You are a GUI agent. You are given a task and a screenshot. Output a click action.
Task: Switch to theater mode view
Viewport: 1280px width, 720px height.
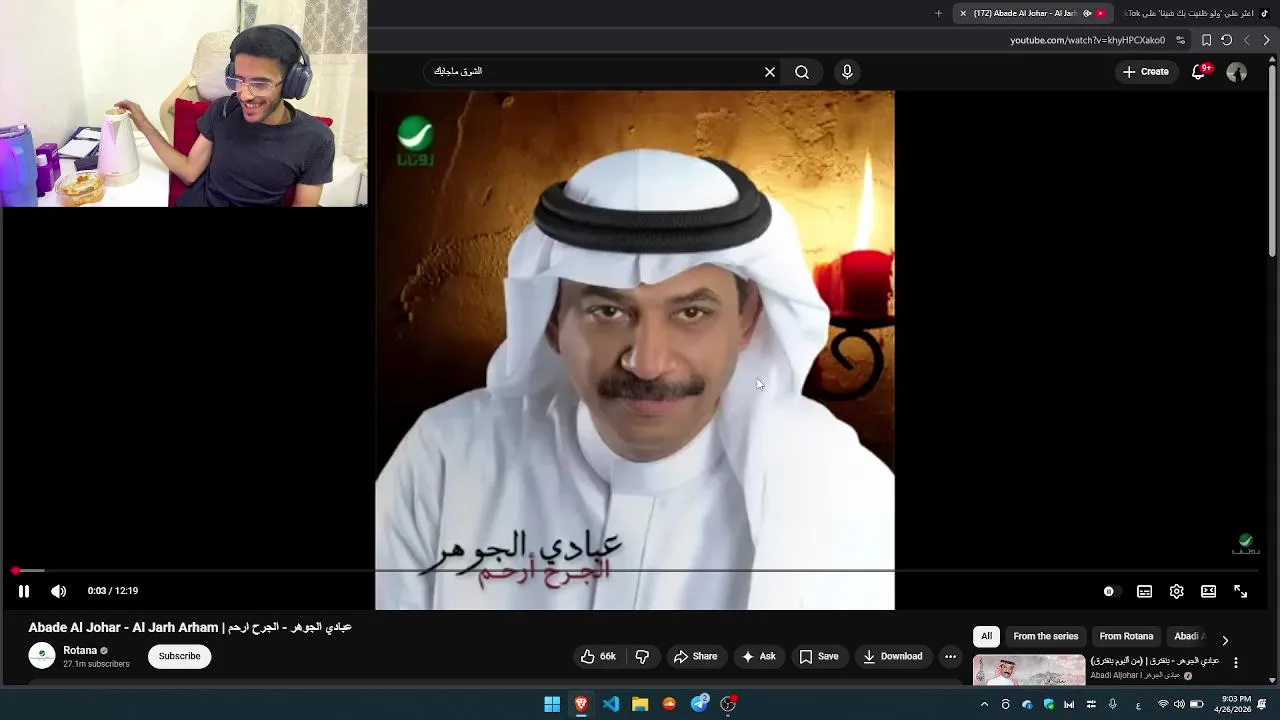click(x=1209, y=592)
